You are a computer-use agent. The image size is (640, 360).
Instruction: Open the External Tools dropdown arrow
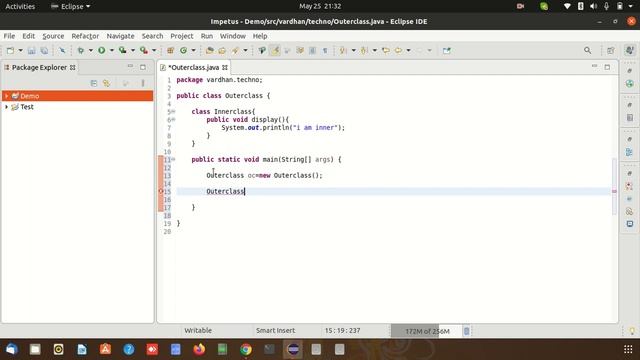pyautogui.click(x=154, y=51)
